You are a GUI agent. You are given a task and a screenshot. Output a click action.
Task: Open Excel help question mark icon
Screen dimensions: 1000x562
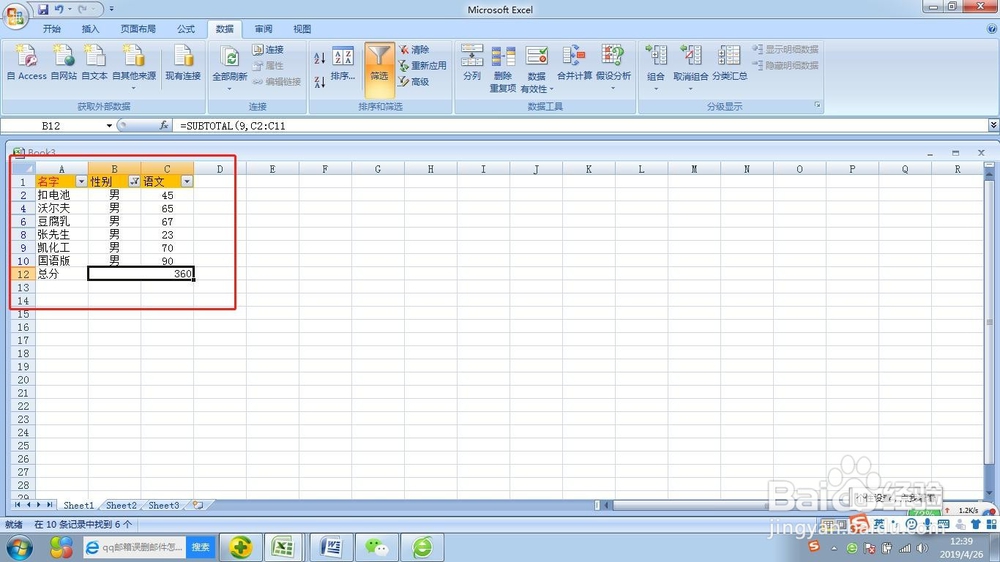click(x=992, y=29)
